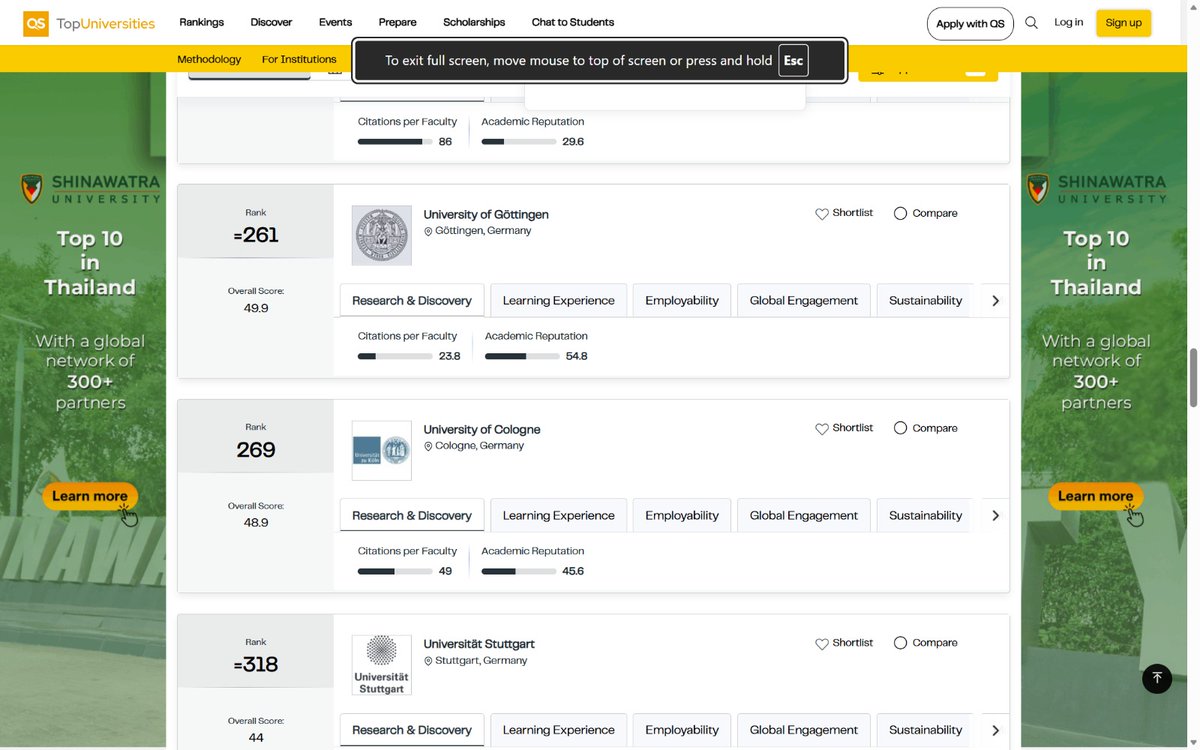Click the Log in link

(1068, 22)
